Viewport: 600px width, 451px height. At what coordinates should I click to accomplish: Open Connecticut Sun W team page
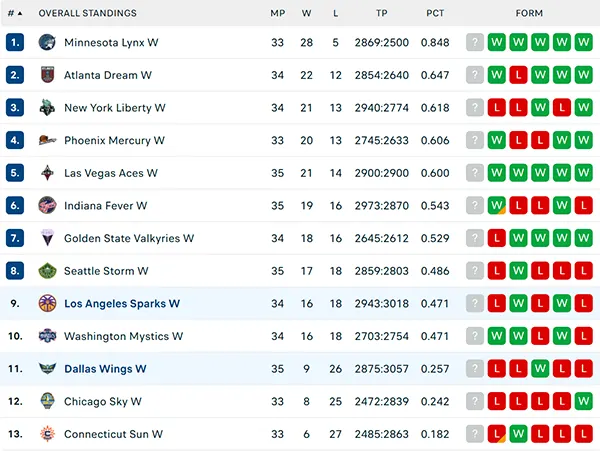tap(113, 434)
